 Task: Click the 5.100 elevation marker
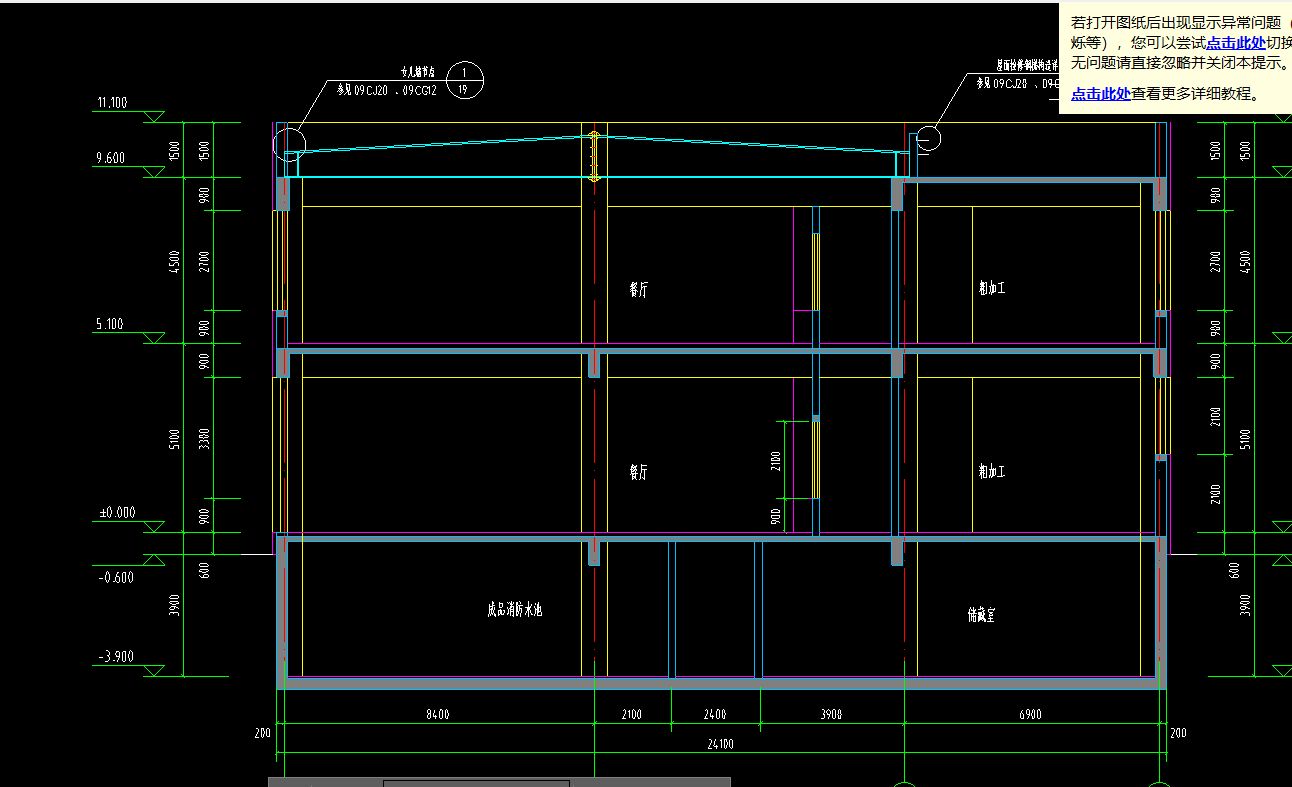tap(110, 324)
